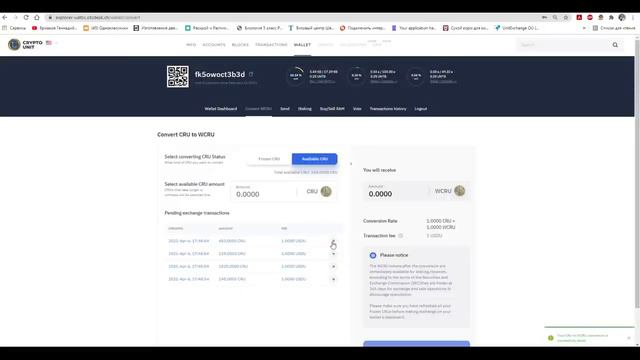The image size is (640, 360).
Task: Click the WCRU coin icon
Action: [460, 191]
